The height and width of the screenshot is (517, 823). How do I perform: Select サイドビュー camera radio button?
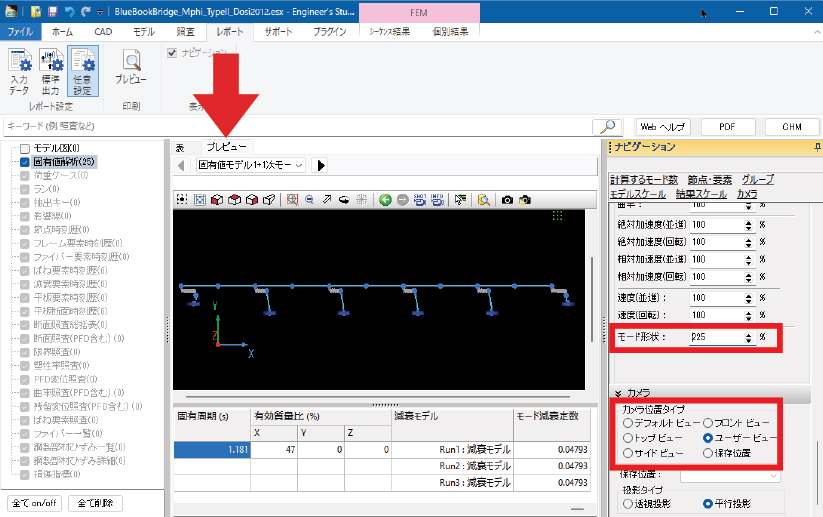pyautogui.click(x=628, y=453)
